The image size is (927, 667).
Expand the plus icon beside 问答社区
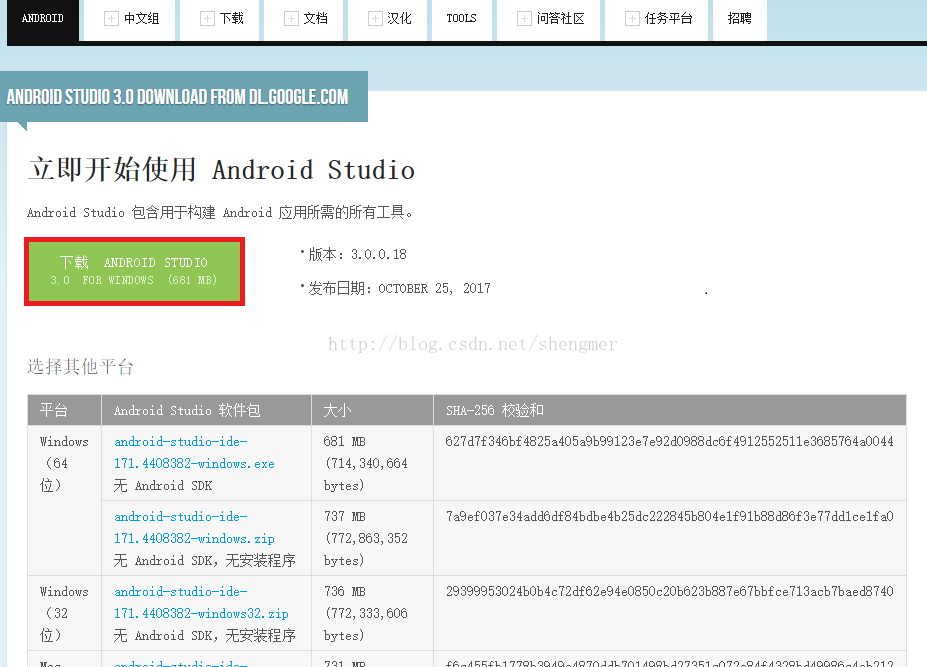(x=524, y=19)
